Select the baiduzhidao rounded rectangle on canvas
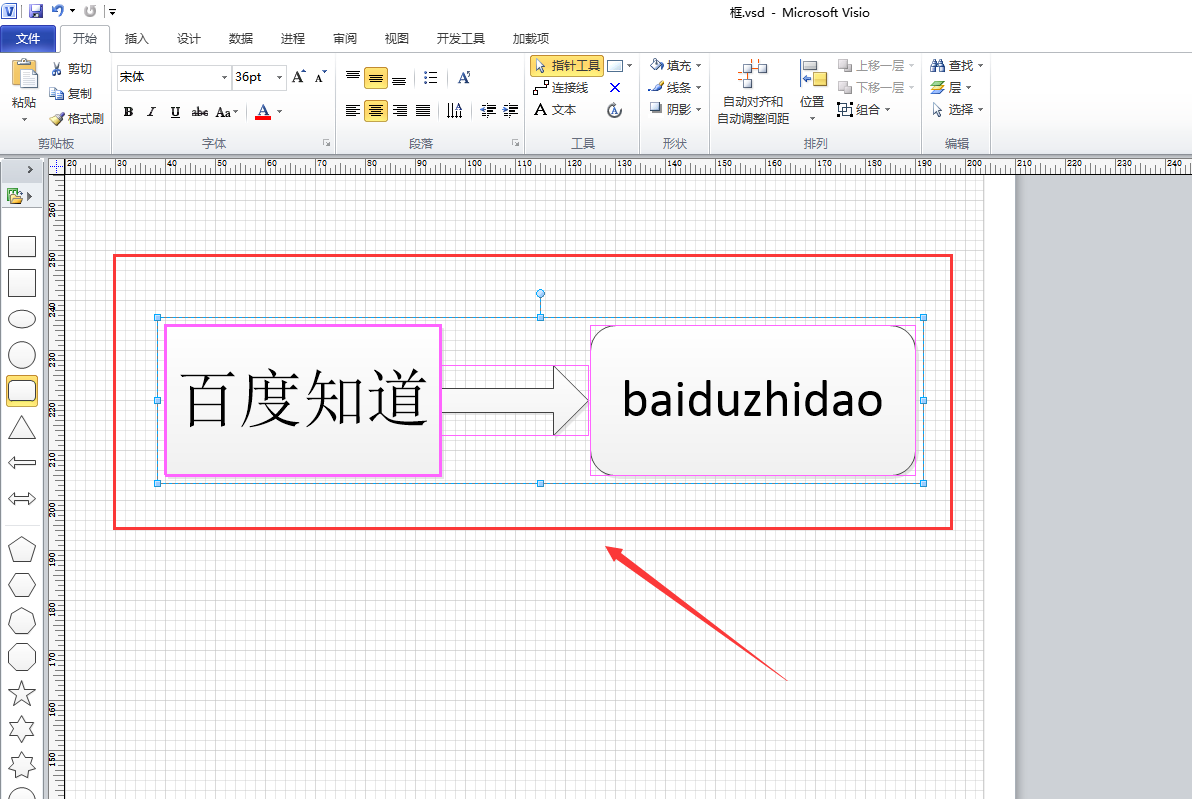This screenshot has width=1192, height=799. [x=753, y=401]
